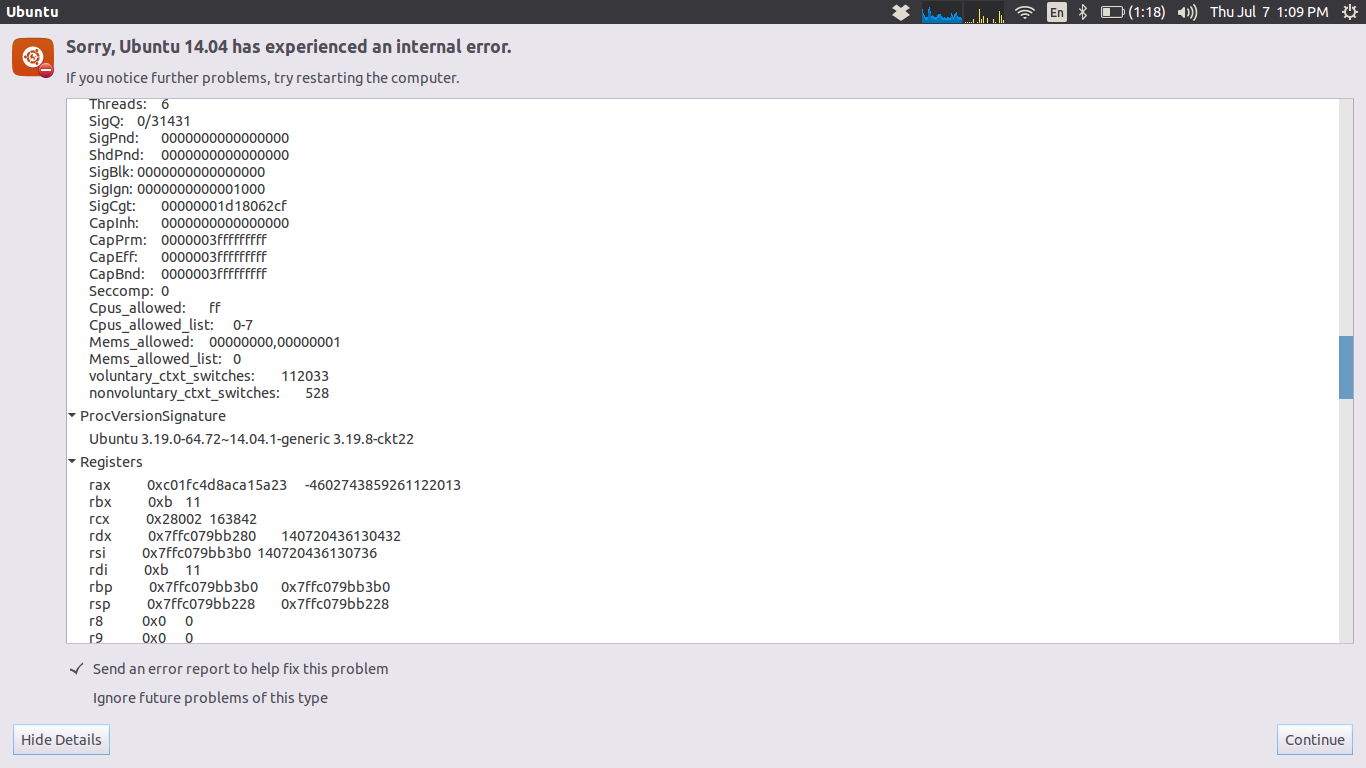Select the r8 register line

pos(141,621)
